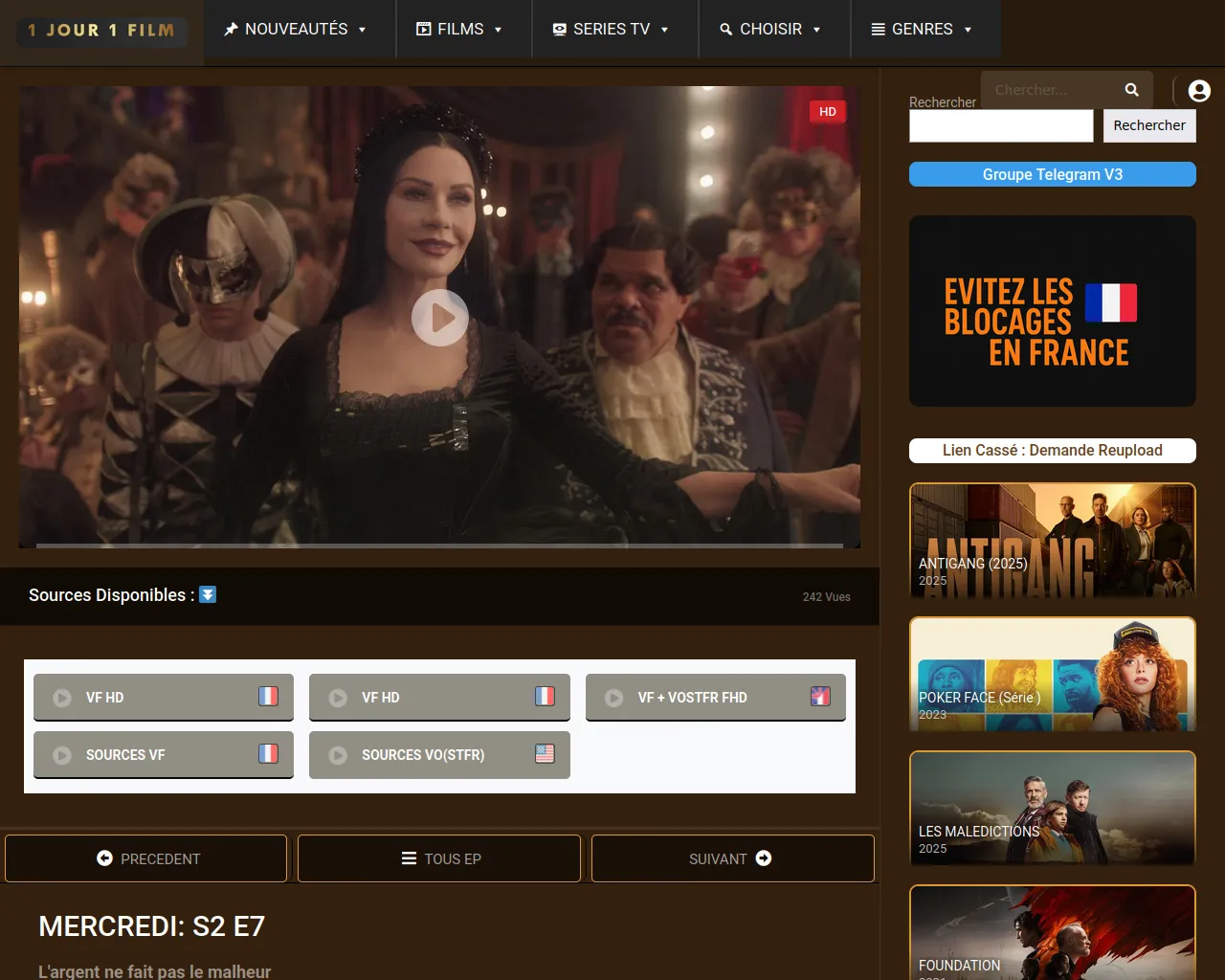Open the SERIES TV menu
1225x980 pixels.
coord(611,30)
